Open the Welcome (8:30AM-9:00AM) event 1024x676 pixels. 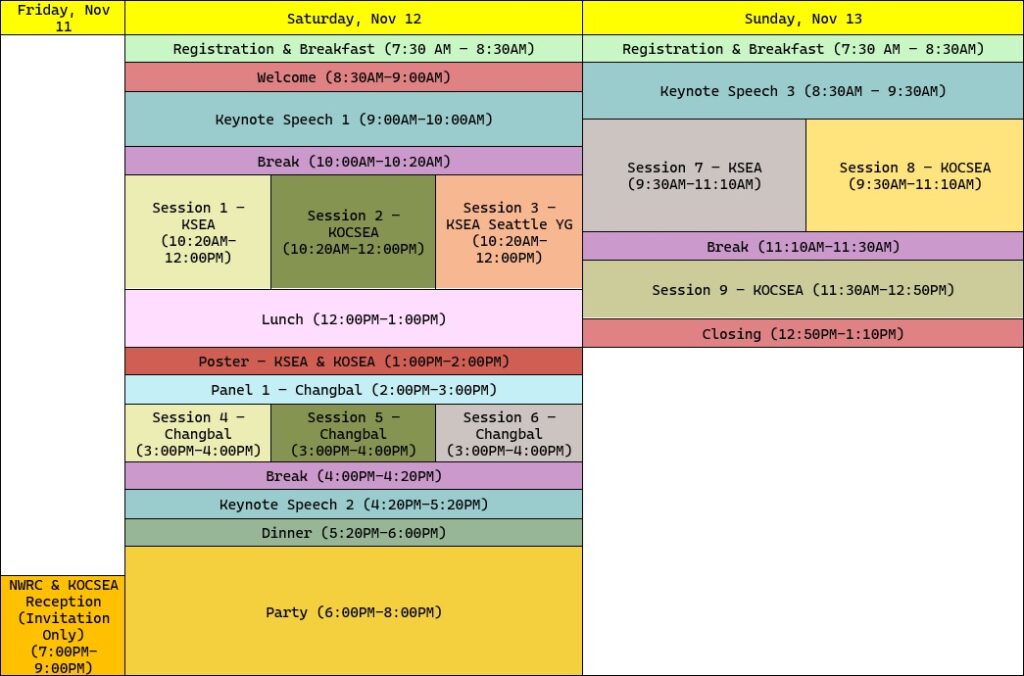[x=353, y=77]
